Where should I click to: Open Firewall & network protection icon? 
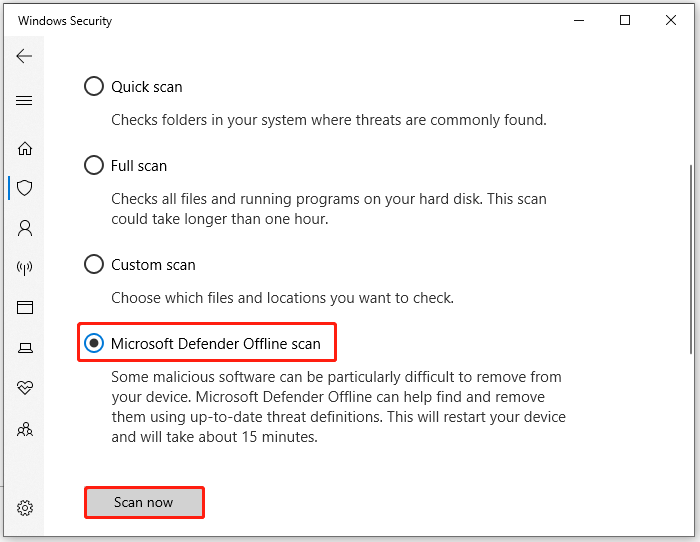tap(25, 268)
